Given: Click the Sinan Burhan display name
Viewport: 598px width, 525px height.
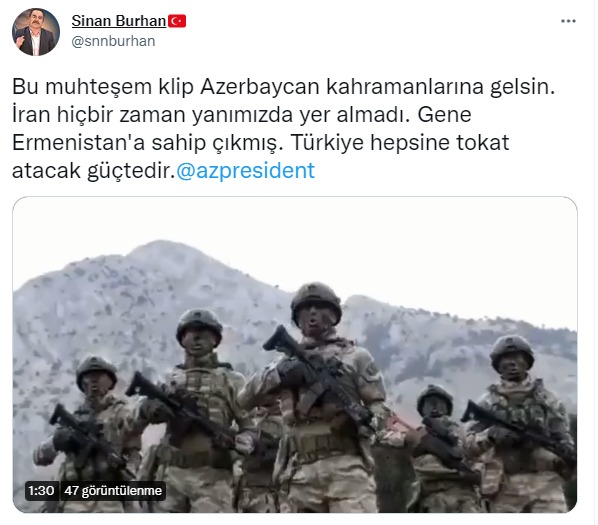Looking at the screenshot, I should tap(119, 21).
